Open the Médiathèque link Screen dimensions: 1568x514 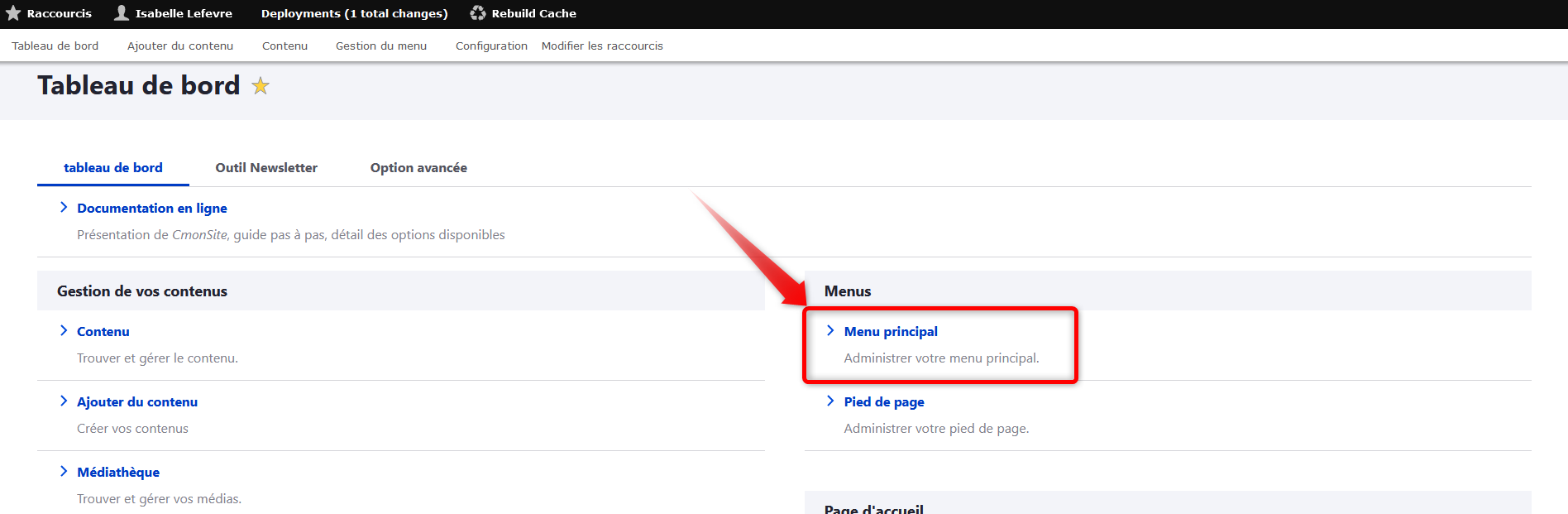coord(118,473)
